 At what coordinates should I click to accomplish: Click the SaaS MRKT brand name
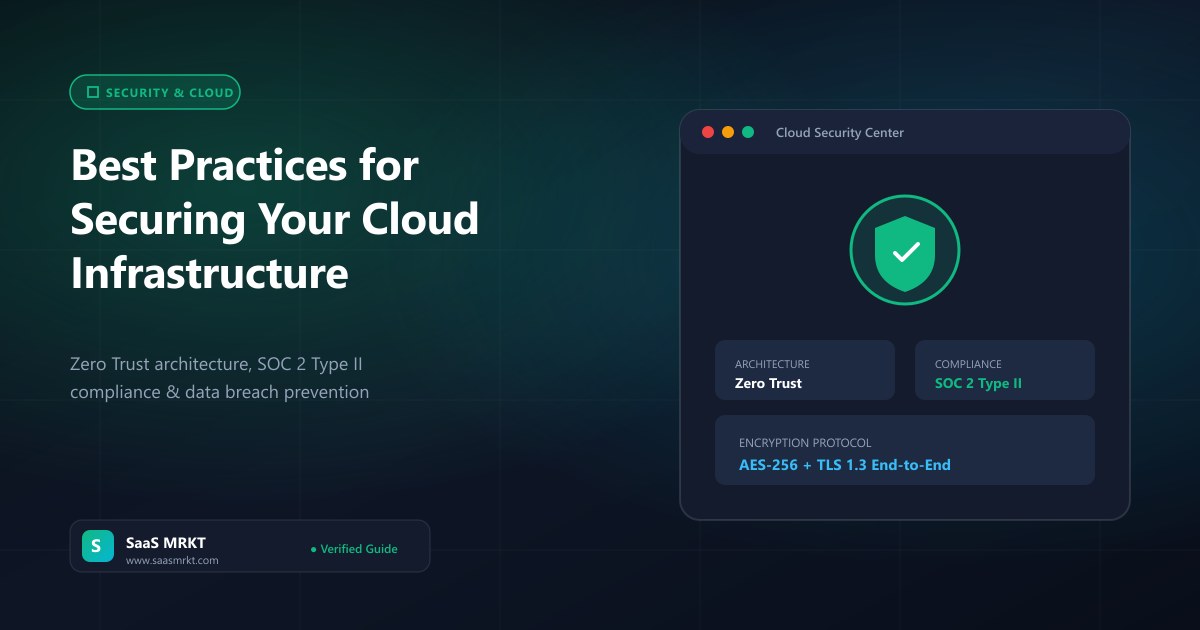tap(166, 542)
